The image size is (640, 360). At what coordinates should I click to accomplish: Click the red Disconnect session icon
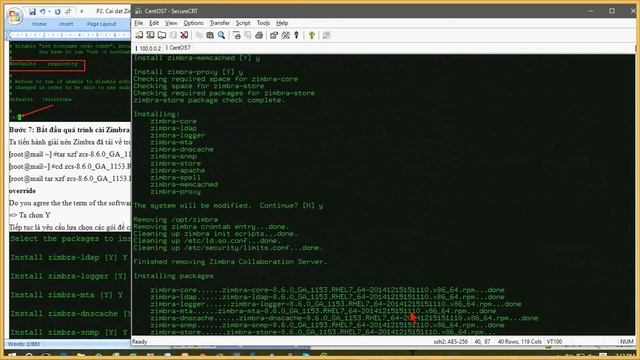click(x=184, y=35)
